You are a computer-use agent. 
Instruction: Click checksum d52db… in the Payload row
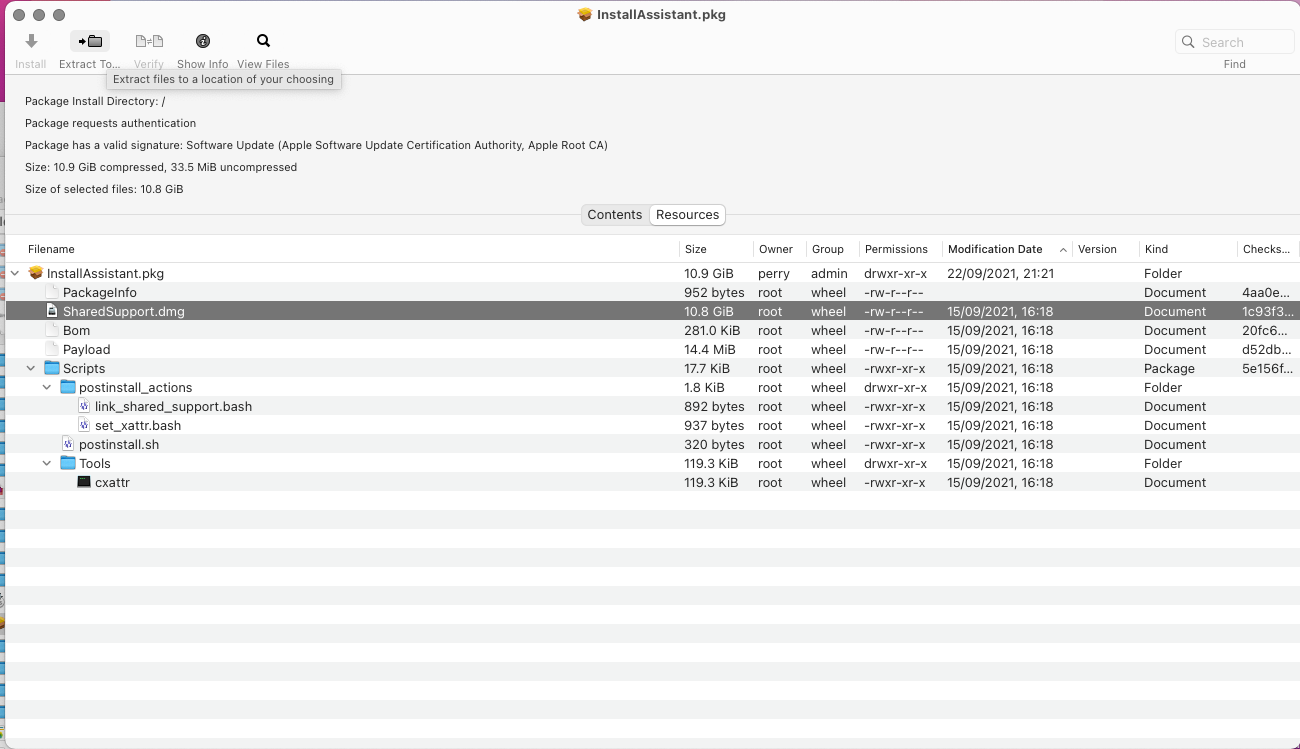point(1266,349)
